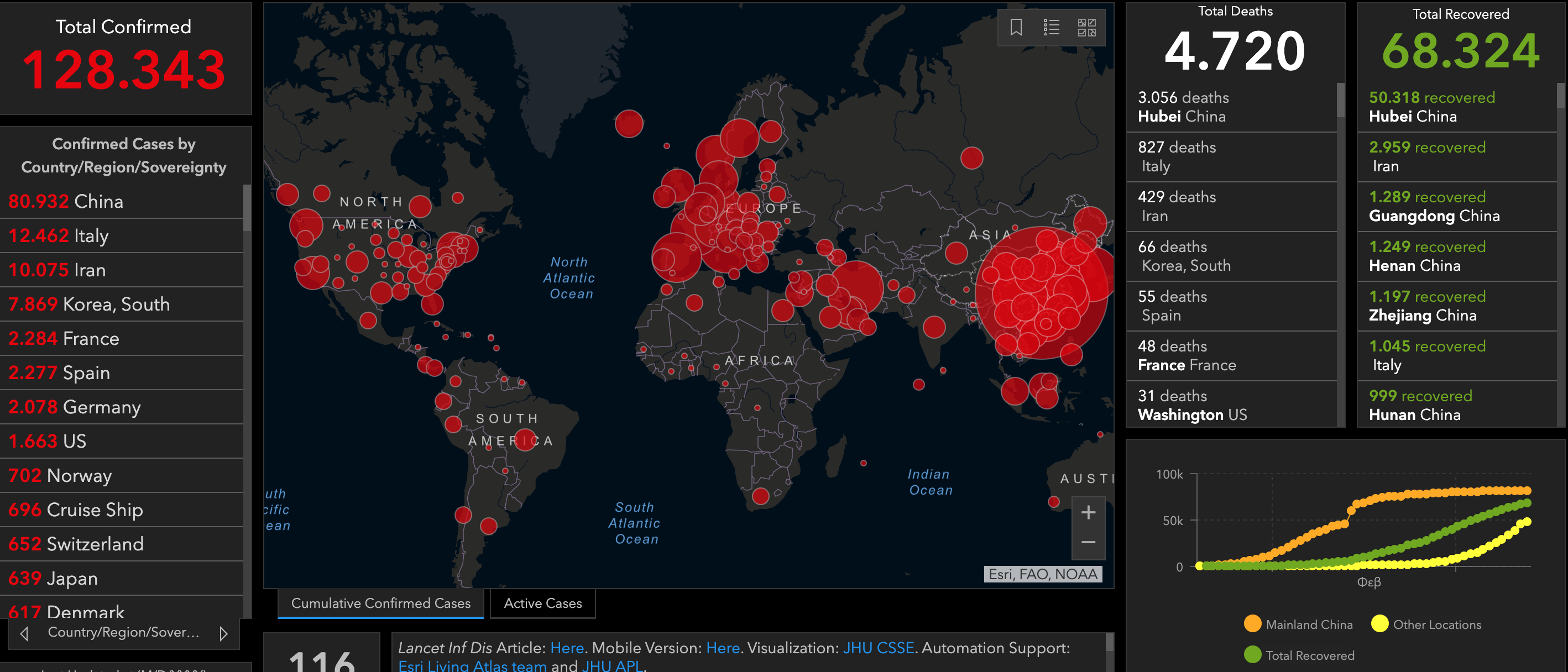Viewport: 1568px width, 672px height.
Task: Go to previous country list page arrow
Action: [24, 634]
